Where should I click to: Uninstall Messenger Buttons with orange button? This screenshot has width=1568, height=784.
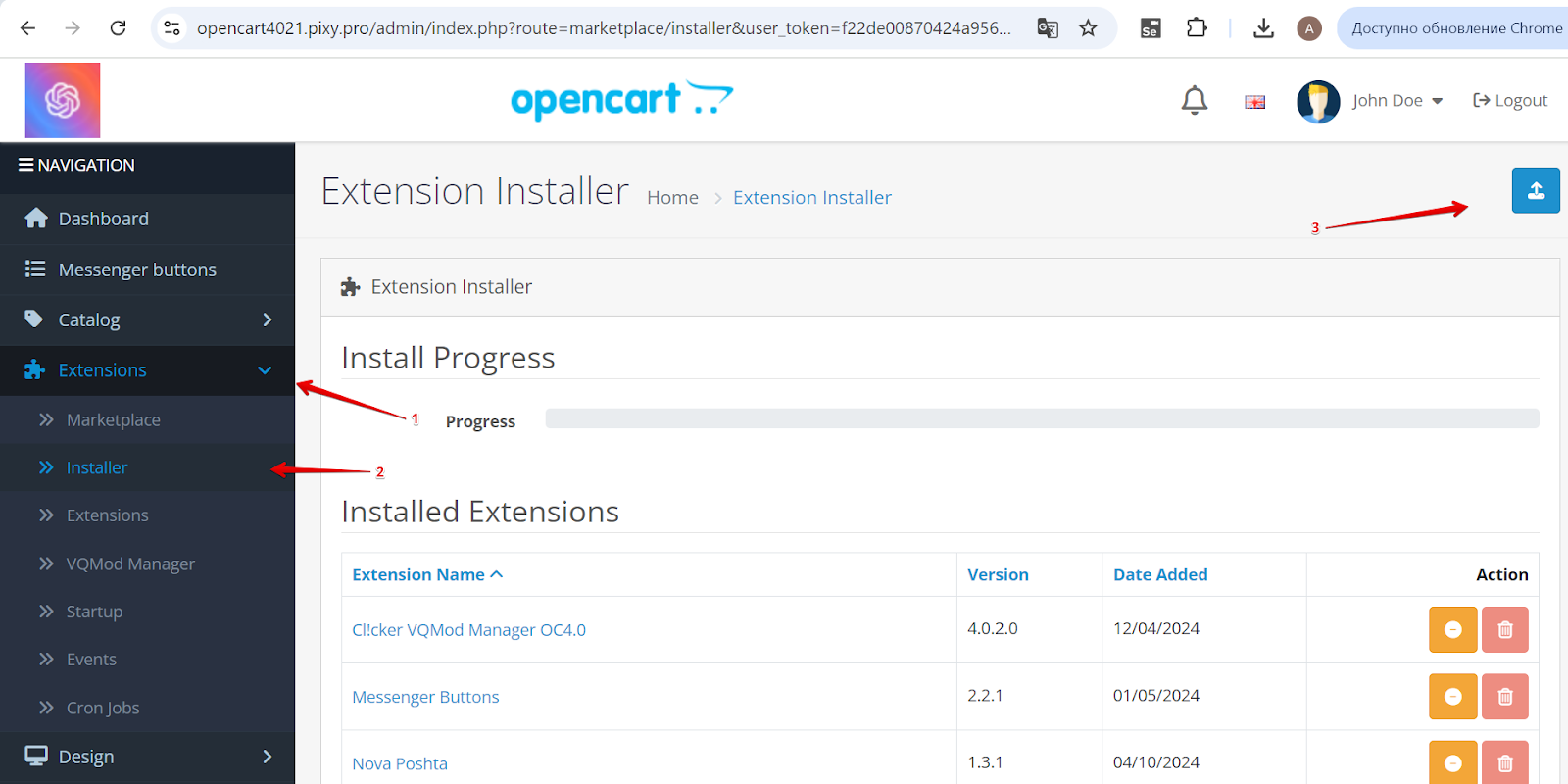coord(1453,696)
